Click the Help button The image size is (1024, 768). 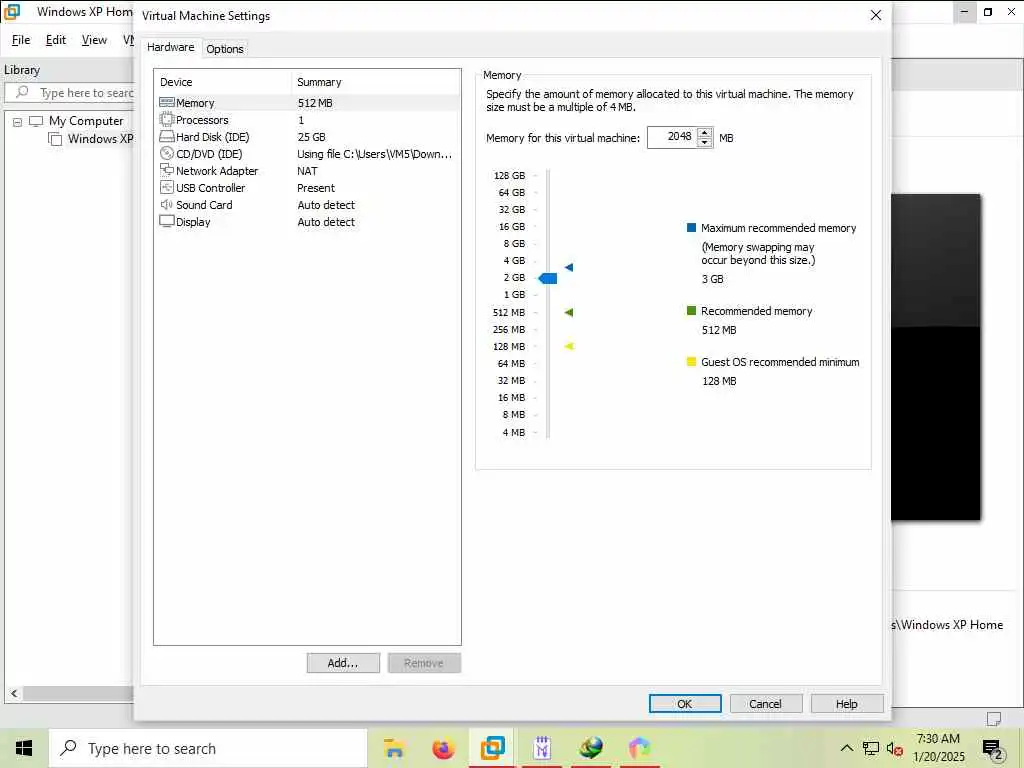(x=846, y=703)
